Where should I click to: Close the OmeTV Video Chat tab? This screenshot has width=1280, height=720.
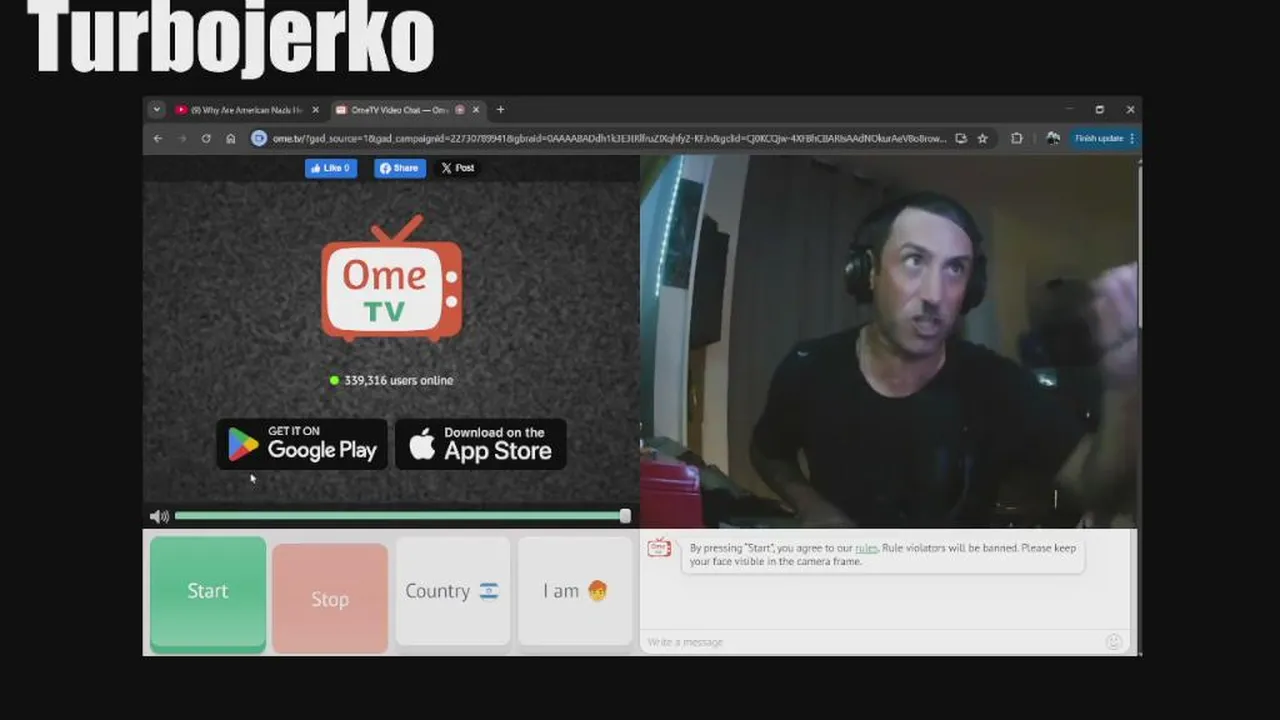(x=476, y=110)
